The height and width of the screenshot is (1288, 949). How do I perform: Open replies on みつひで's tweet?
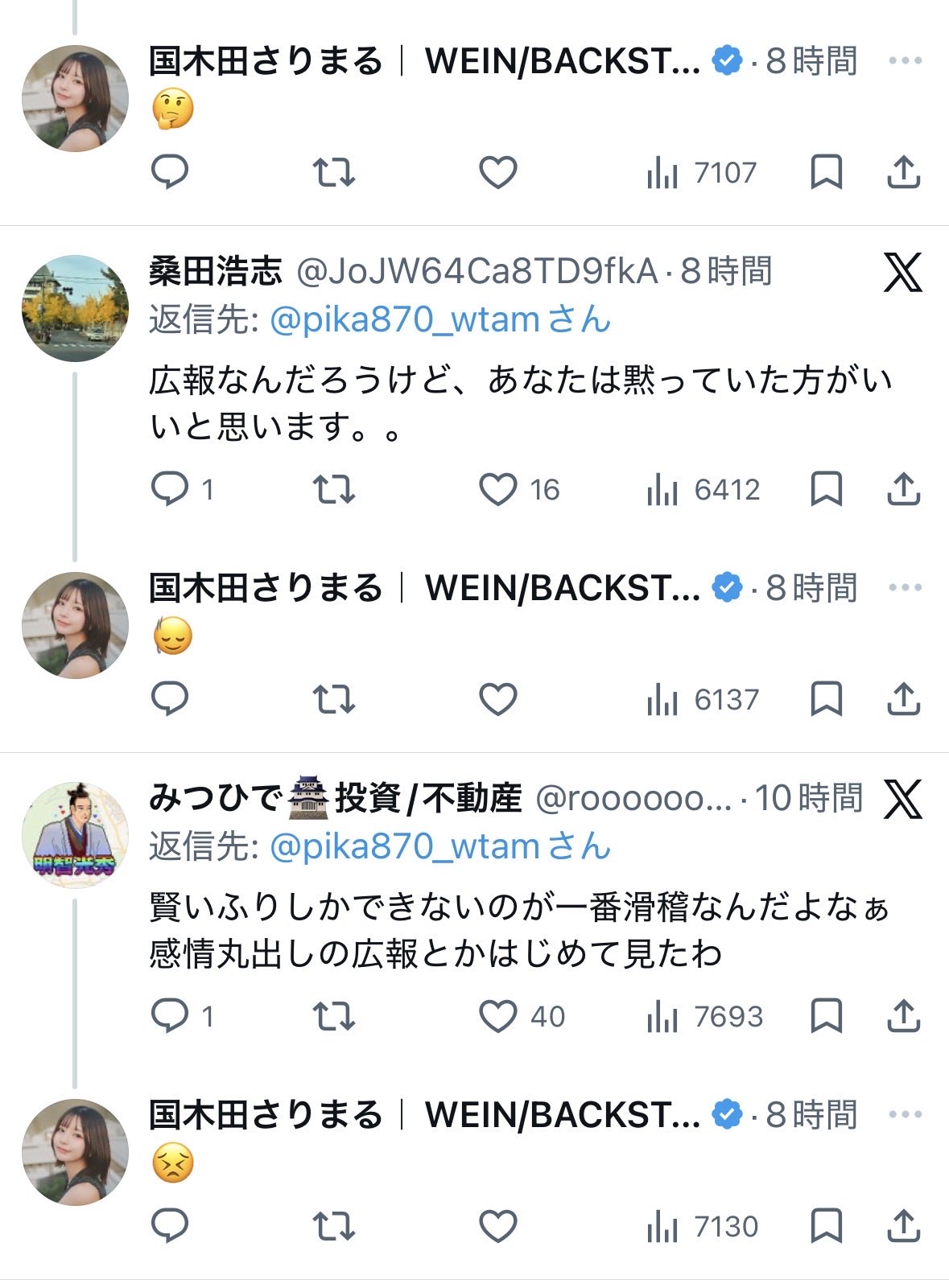pos(170,1016)
